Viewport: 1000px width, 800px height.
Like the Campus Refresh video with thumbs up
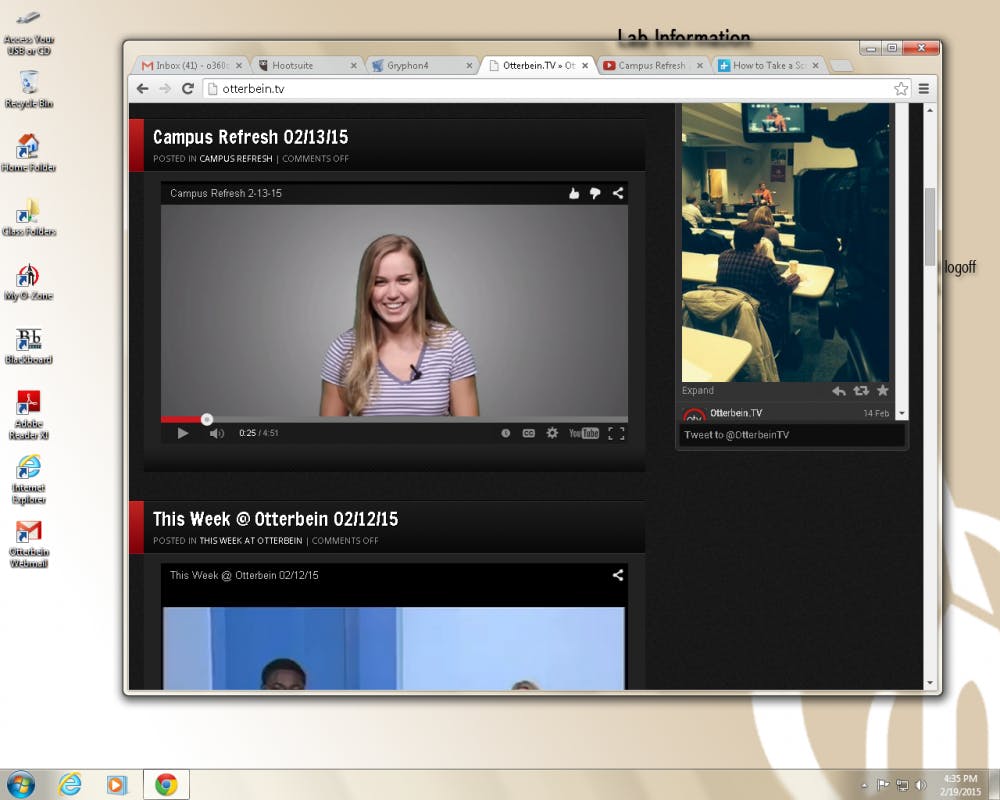coord(574,193)
